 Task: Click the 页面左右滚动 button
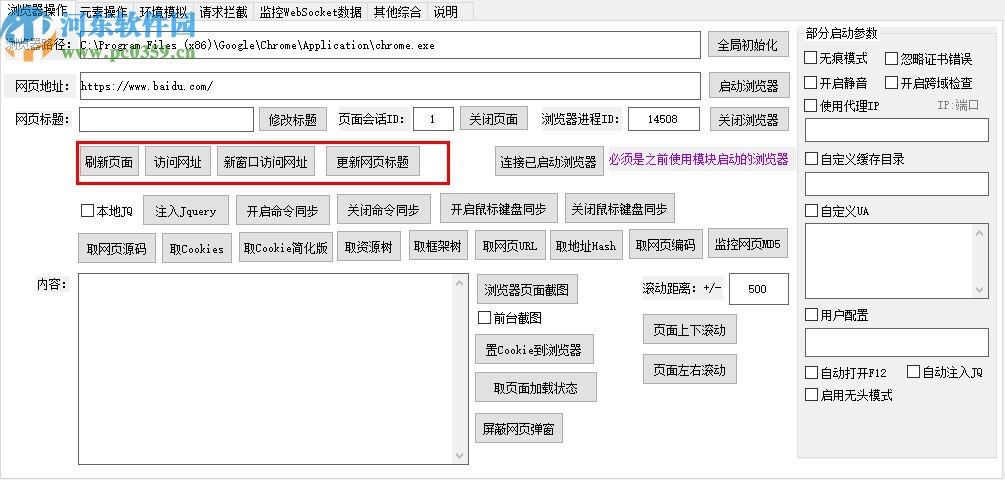[x=690, y=369]
